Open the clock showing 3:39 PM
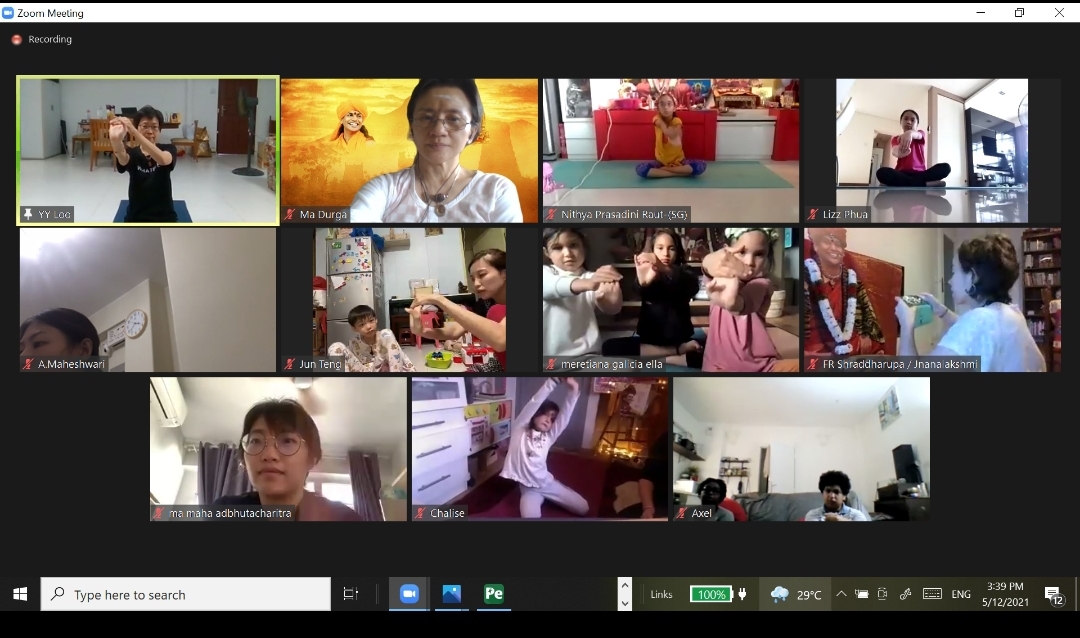Screen dimensions: 1080x638 click(x=1005, y=594)
